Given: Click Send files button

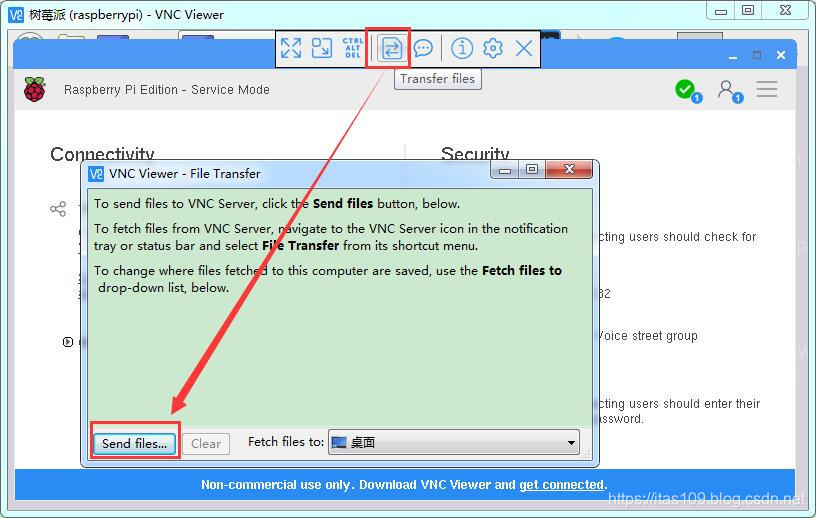Looking at the screenshot, I should [x=134, y=444].
